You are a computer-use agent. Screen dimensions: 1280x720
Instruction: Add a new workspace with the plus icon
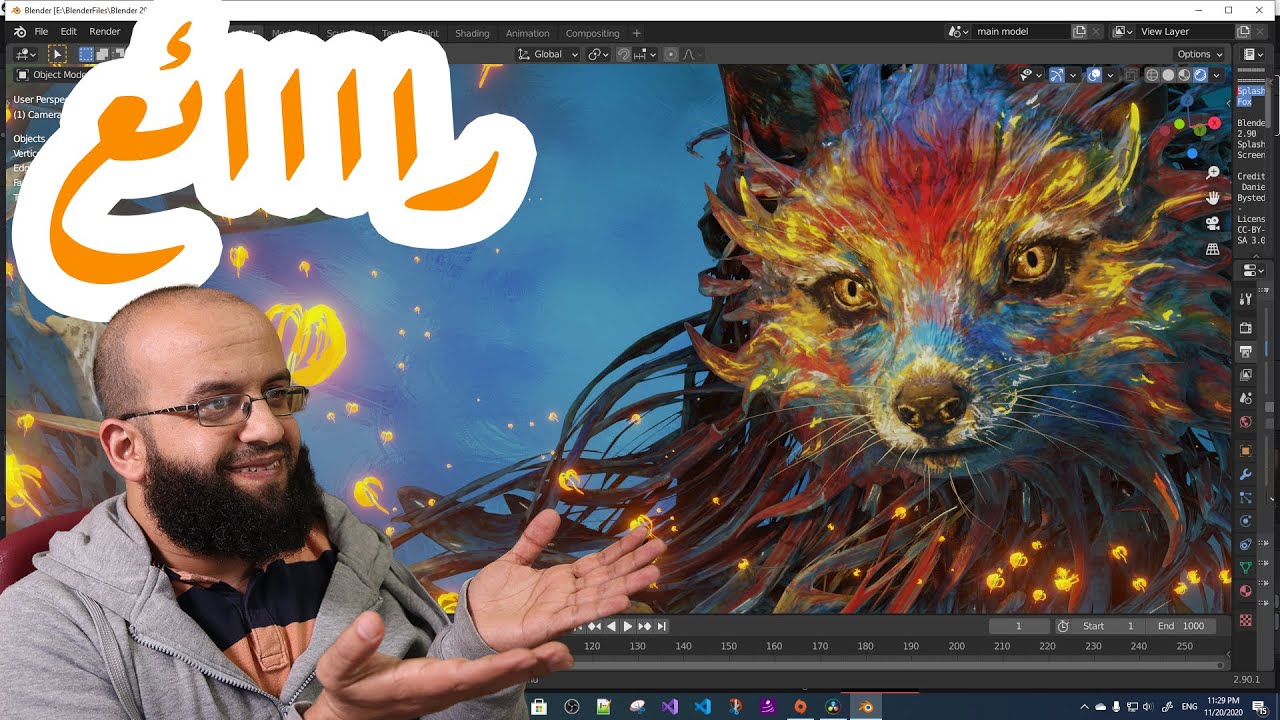click(x=636, y=33)
